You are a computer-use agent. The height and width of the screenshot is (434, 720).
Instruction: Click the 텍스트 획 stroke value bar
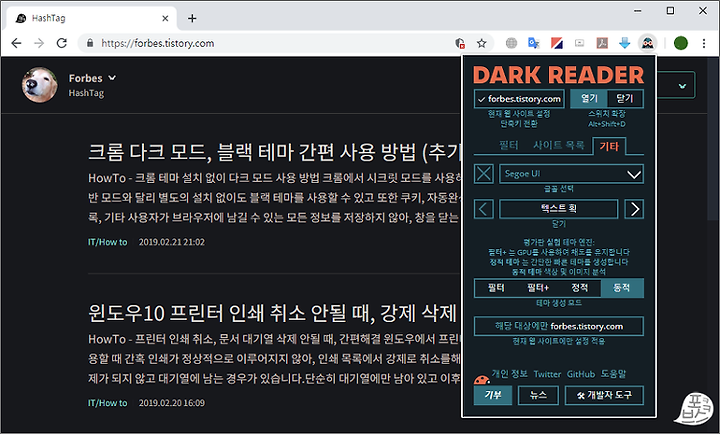(x=559, y=209)
